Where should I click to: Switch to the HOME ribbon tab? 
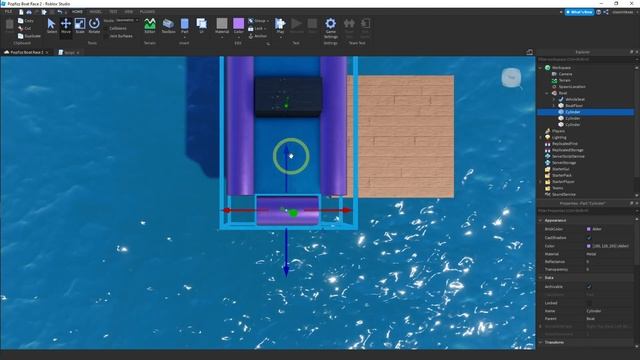(x=77, y=12)
